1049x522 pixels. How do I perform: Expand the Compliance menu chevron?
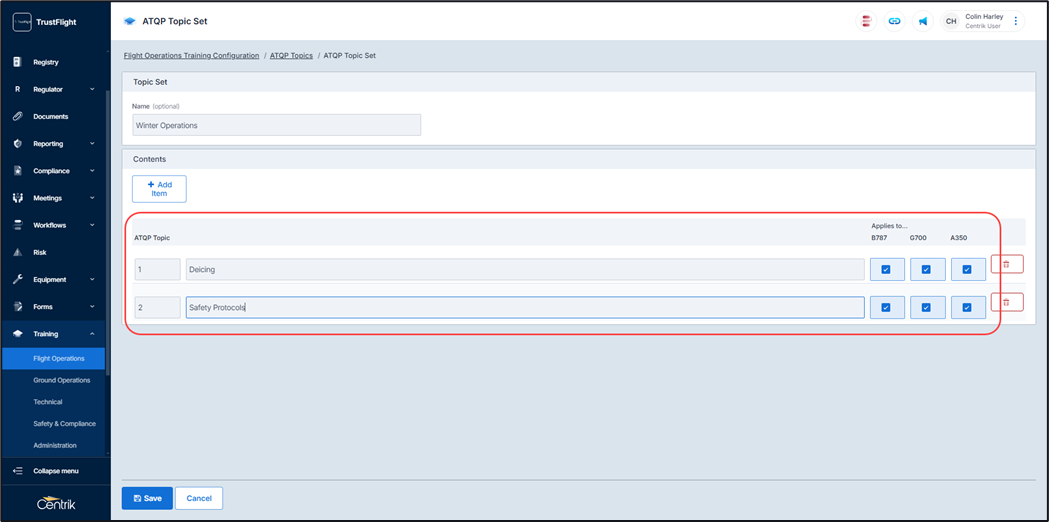coord(92,171)
